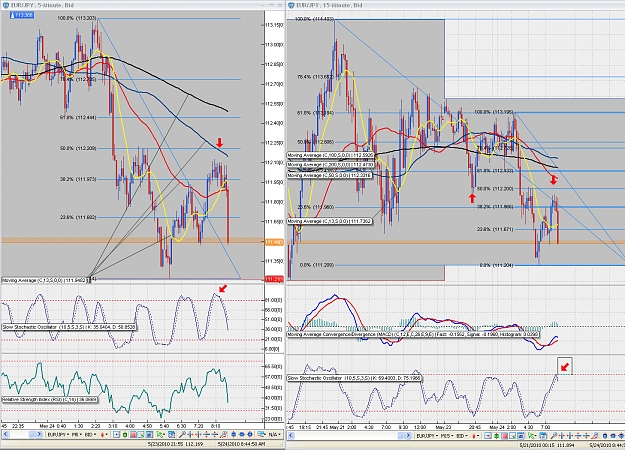Screen dimensions: 625x450
Task: Click the 5/24/2010 8:44:53 AM status bar time
Action: pyautogui.click(x=242, y=444)
